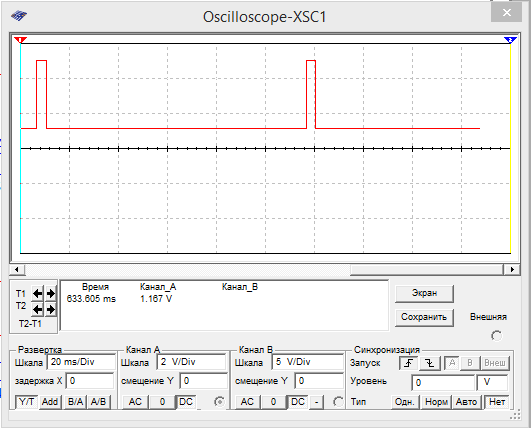Click the Время column header
Image resolution: width=531 pixels, height=428 pixels.
95,287
